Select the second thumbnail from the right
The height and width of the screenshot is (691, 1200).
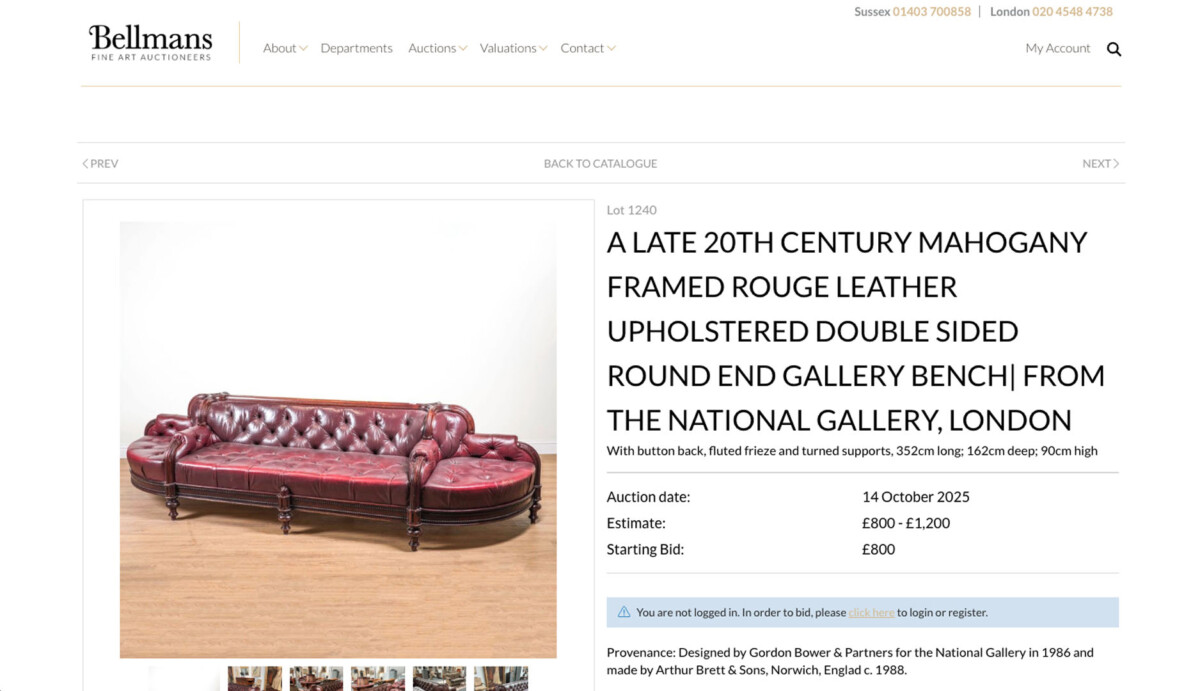(439, 679)
